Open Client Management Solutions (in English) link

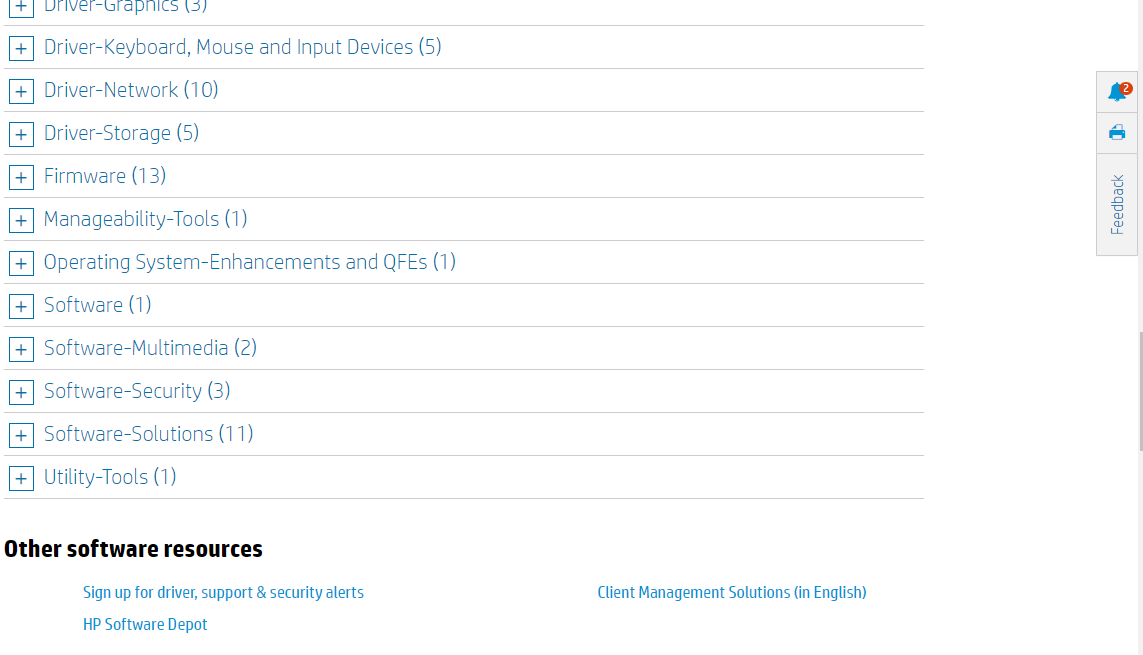731,592
